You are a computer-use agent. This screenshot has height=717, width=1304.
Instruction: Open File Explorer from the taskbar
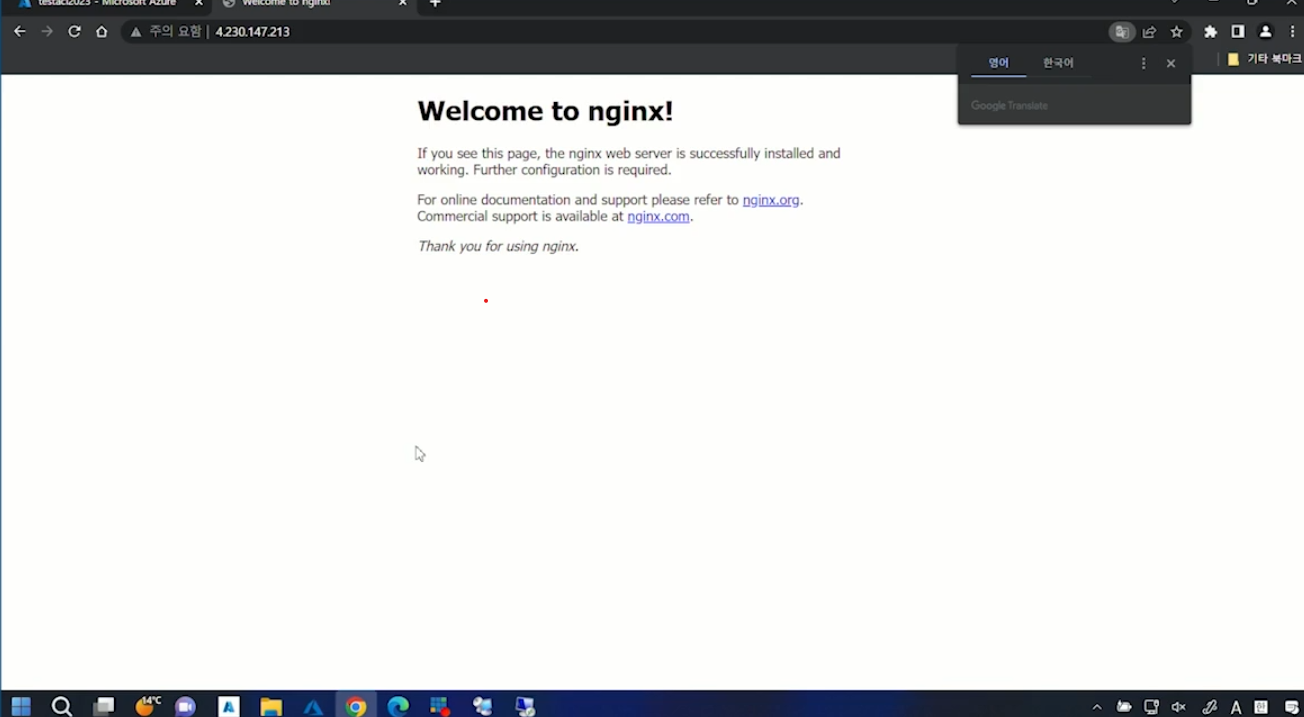[271, 706]
